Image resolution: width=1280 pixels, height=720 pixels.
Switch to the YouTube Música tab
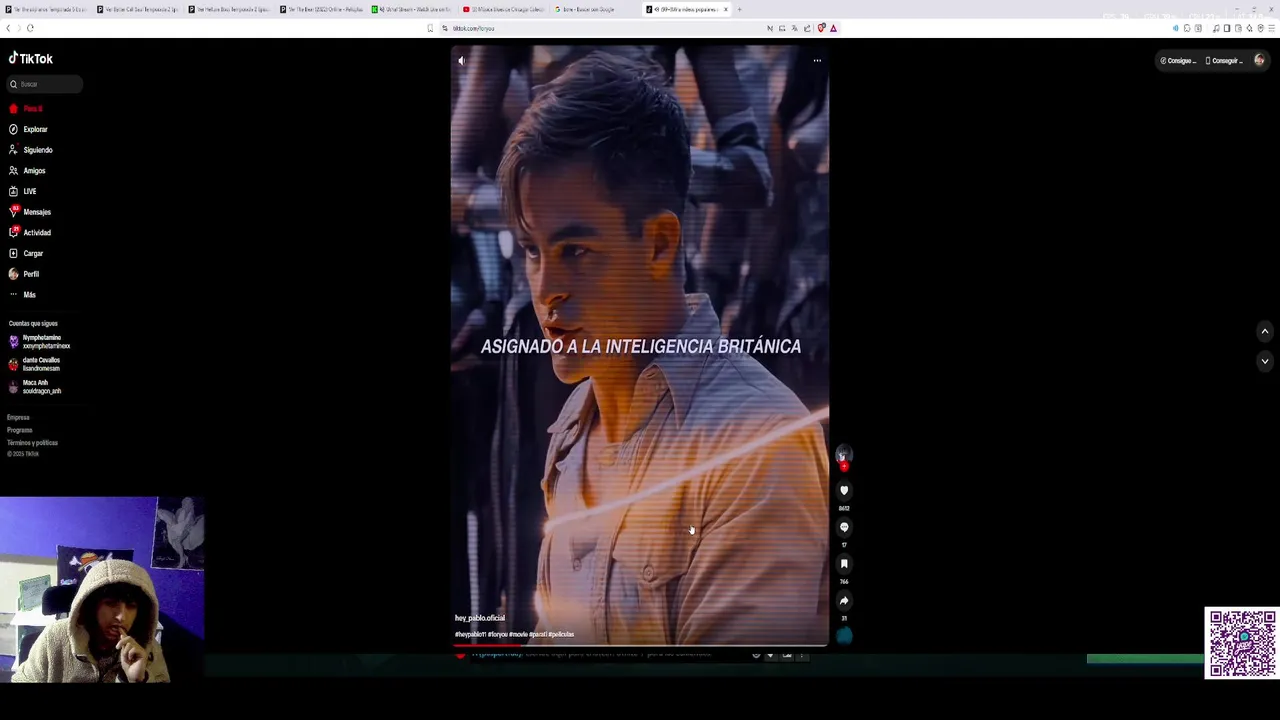click(x=504, y=9)
